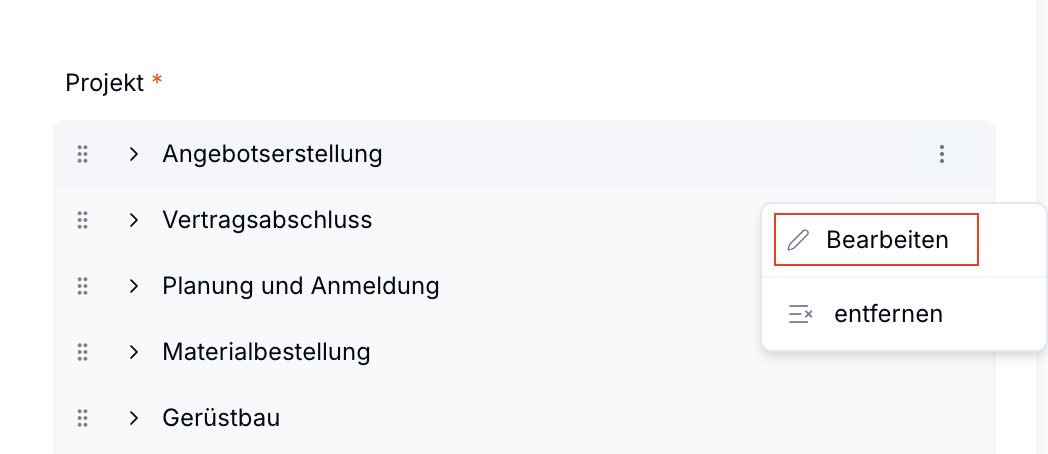The height and width of the screenshot is (454, 1048).
Task: Click the drag handle beside Vertragsabschluss
Action: pyautogui.click(x=83, y=220)
